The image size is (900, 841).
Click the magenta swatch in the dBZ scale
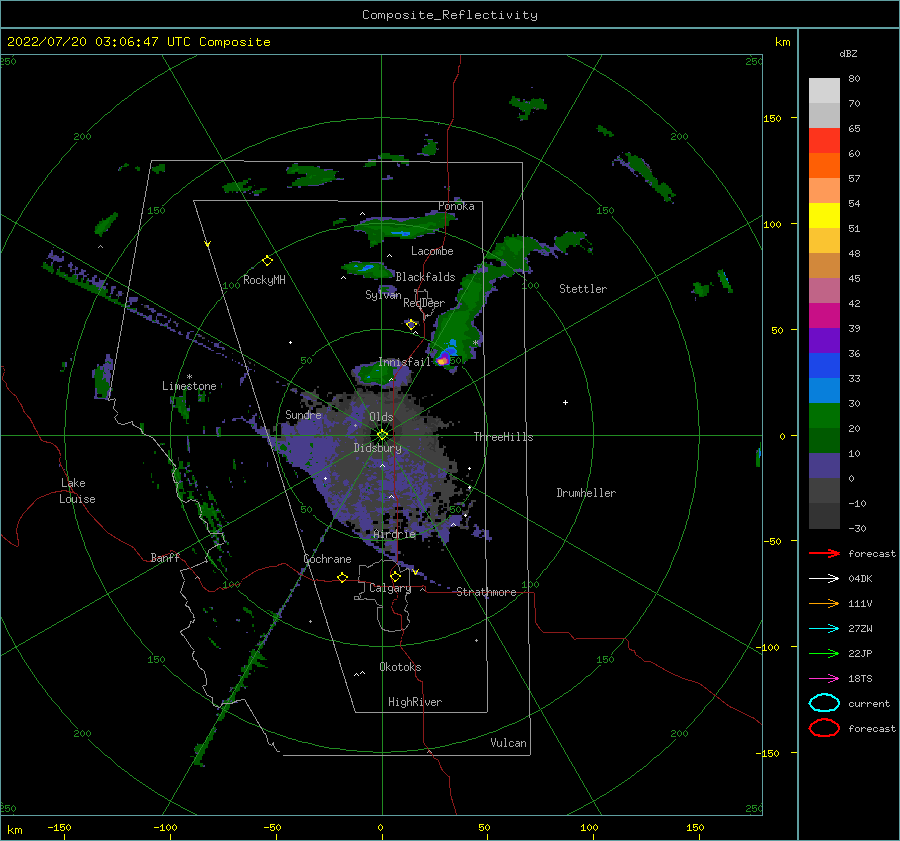[824, 316]
